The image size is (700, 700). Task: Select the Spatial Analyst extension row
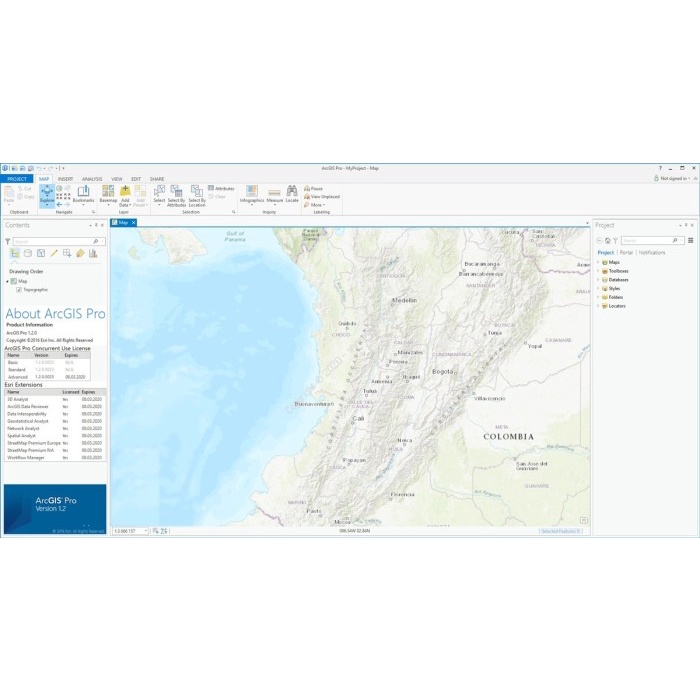pos(55,436)
